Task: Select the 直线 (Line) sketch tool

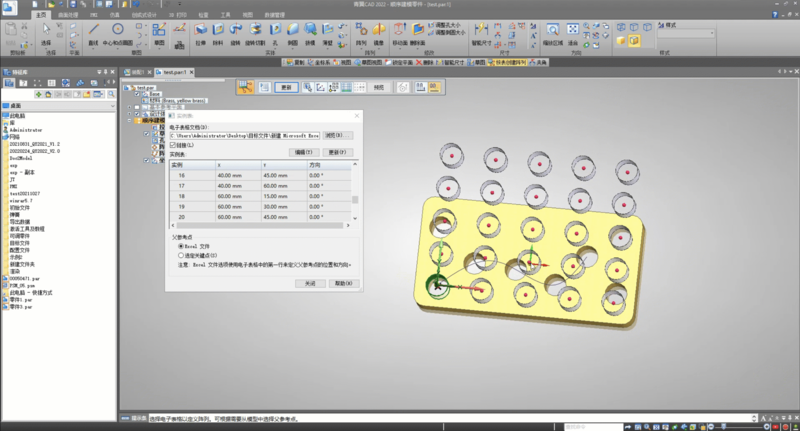Action: click(x=92, y=32)
